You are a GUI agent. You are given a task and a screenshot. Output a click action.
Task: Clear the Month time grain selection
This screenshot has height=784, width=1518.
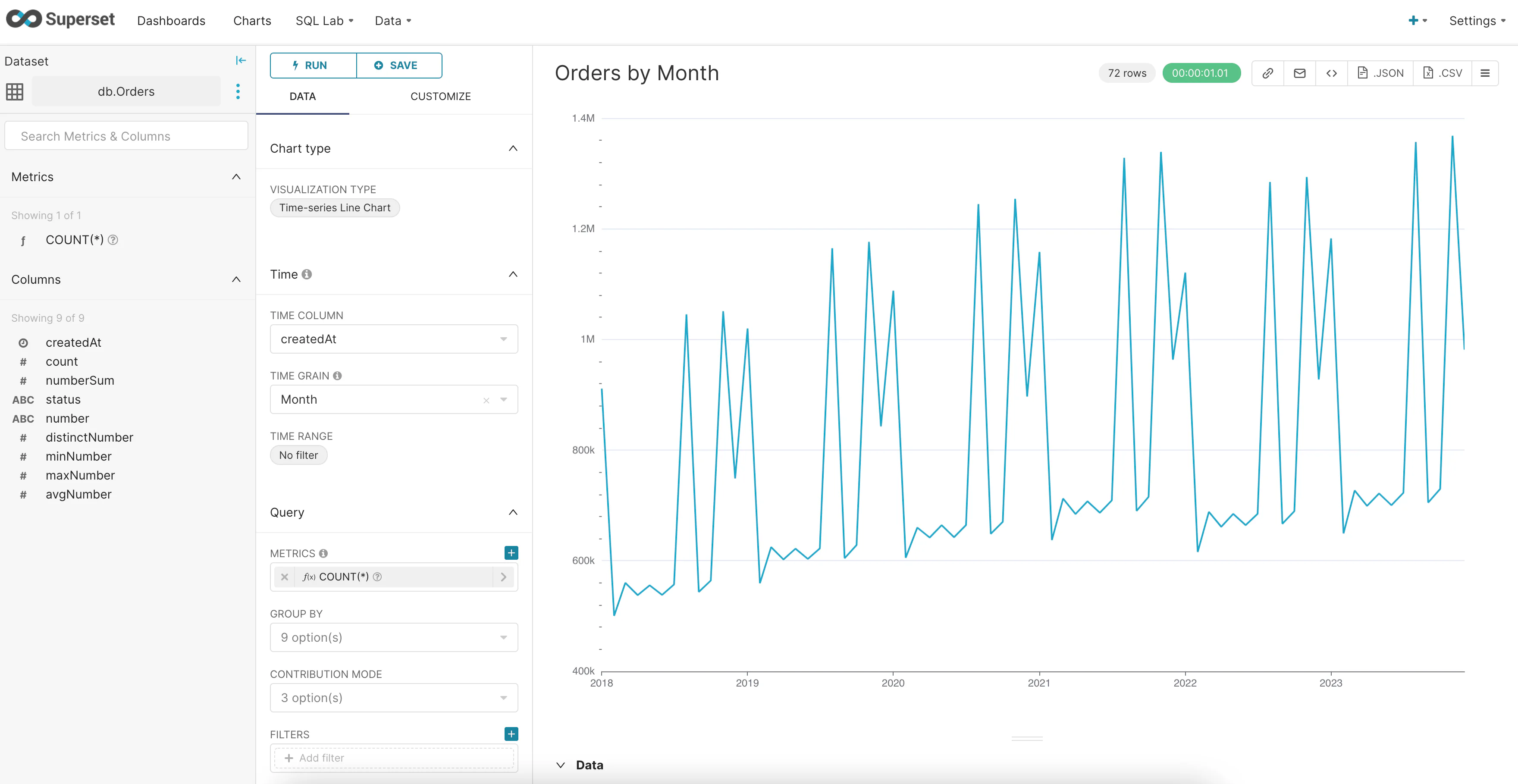486,400
